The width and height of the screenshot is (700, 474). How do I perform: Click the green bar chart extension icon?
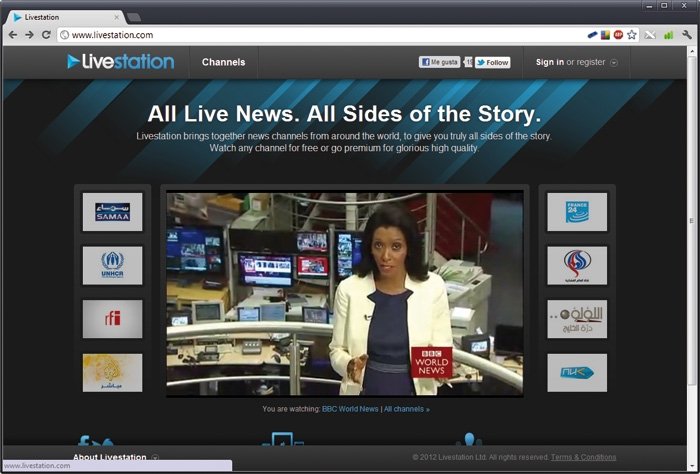(668, 35)
